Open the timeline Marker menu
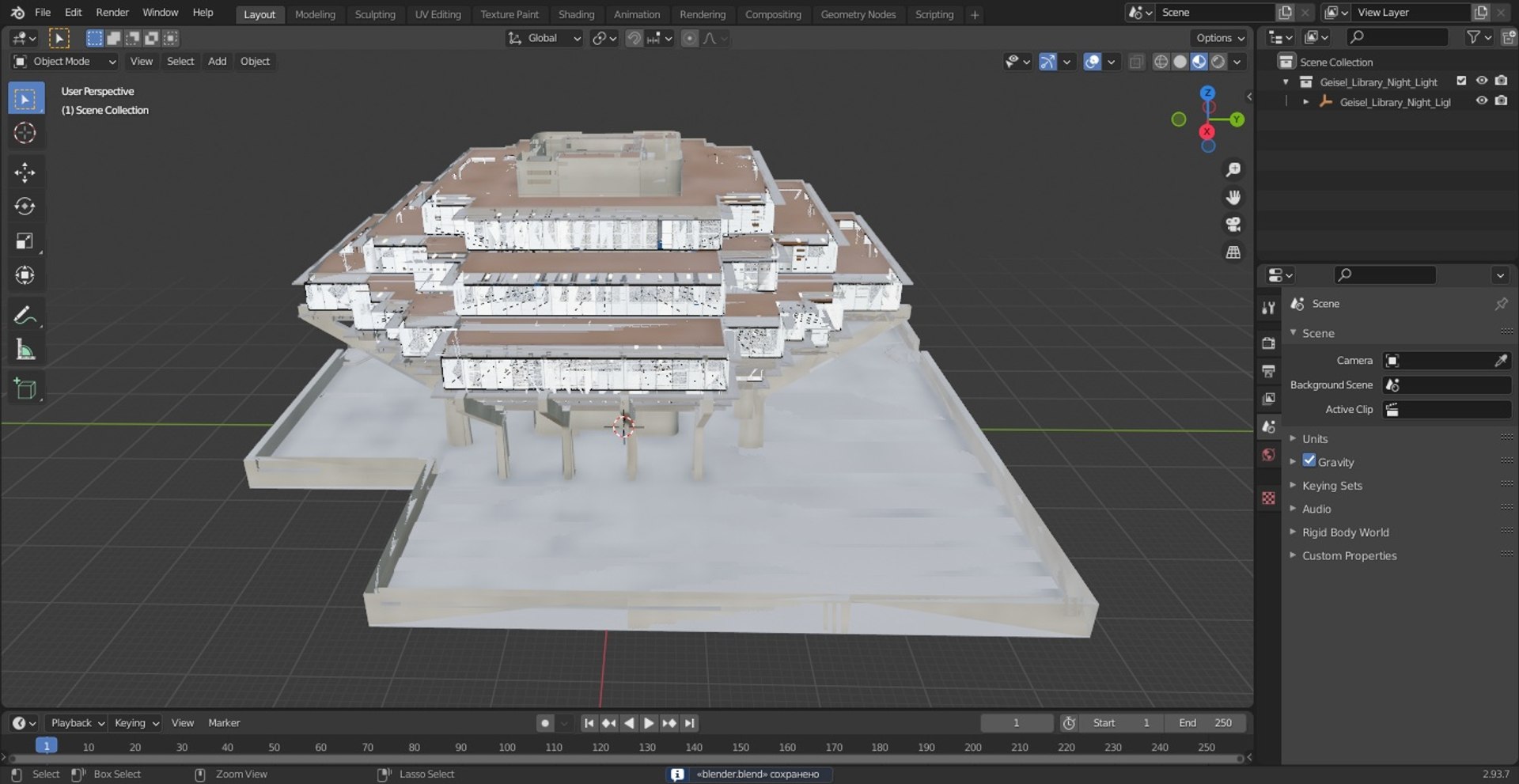 coord(224,723)
